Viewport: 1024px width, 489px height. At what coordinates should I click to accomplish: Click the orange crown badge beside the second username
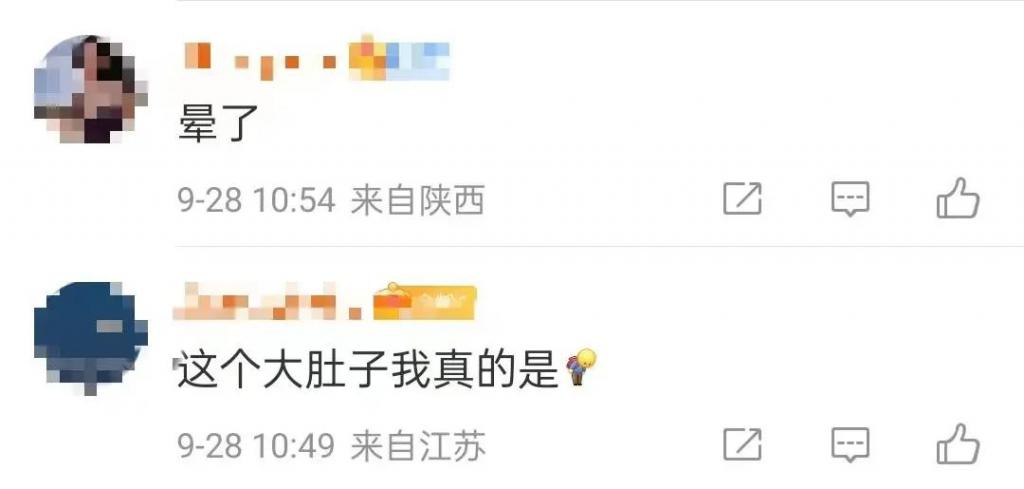(x=424, y=301)
